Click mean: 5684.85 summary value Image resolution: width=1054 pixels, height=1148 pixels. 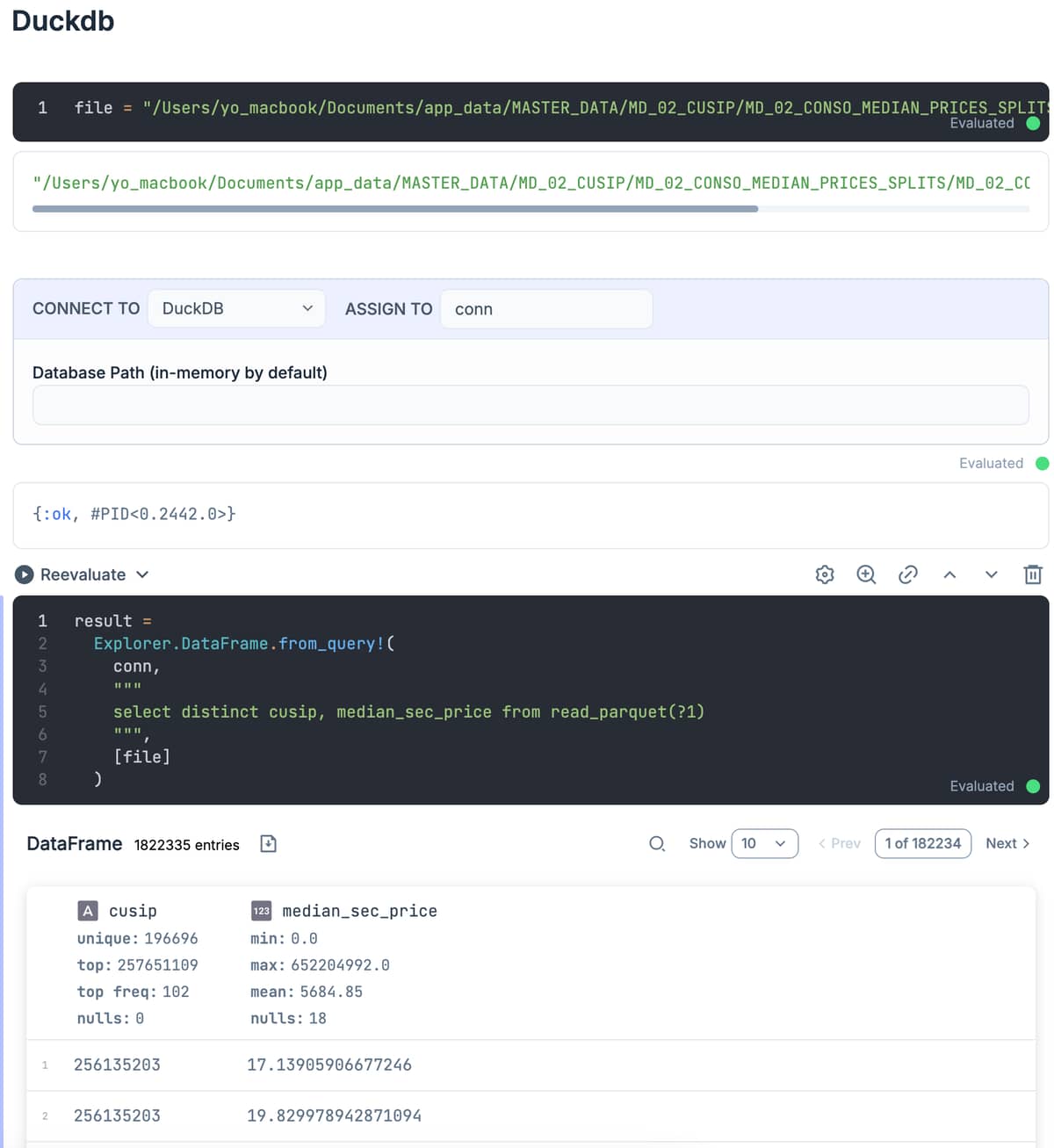[x=307, y=992]
